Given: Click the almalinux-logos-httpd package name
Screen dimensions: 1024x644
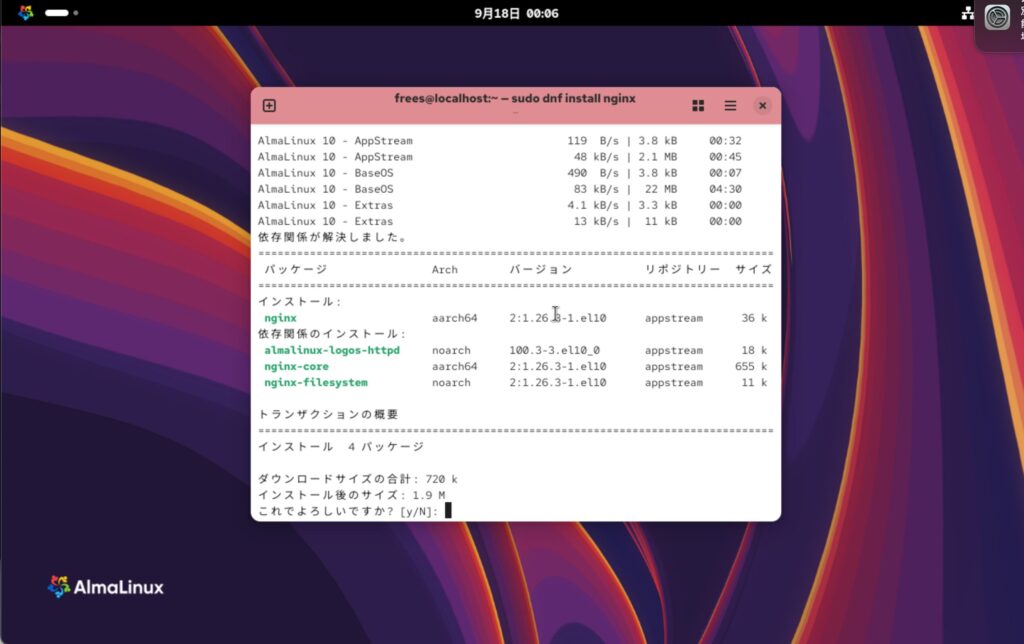Looking at the screenshot, I should pos(331,351).
